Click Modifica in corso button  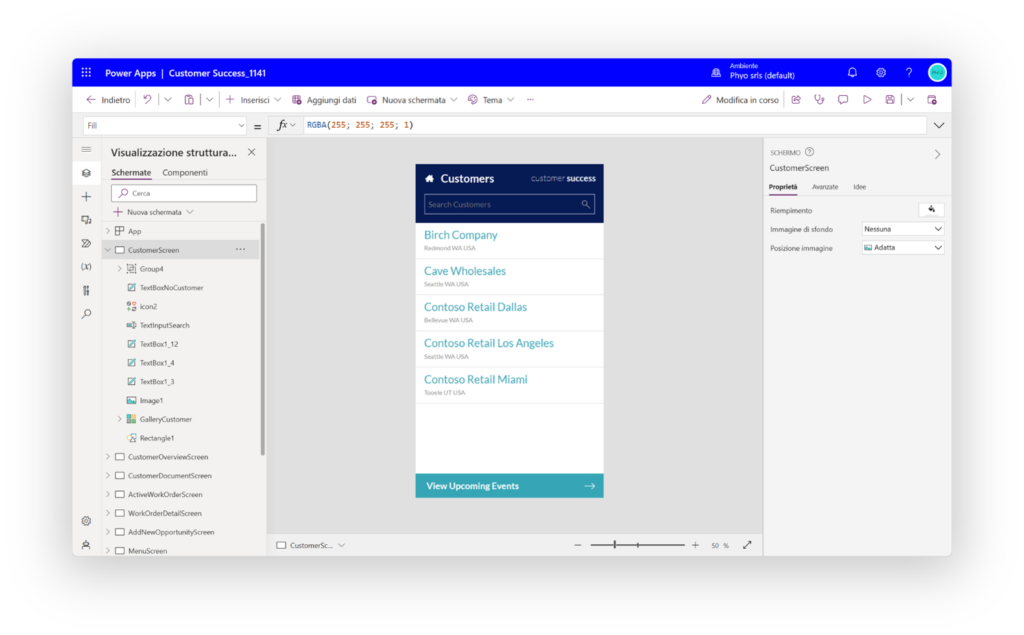(740, 99)
